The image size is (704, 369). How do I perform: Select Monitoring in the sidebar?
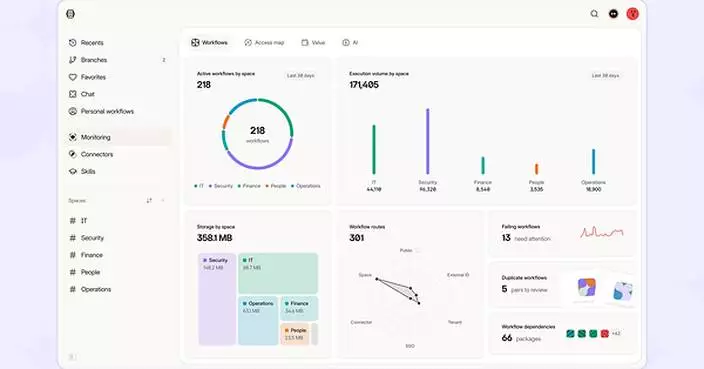click(118, 137)
